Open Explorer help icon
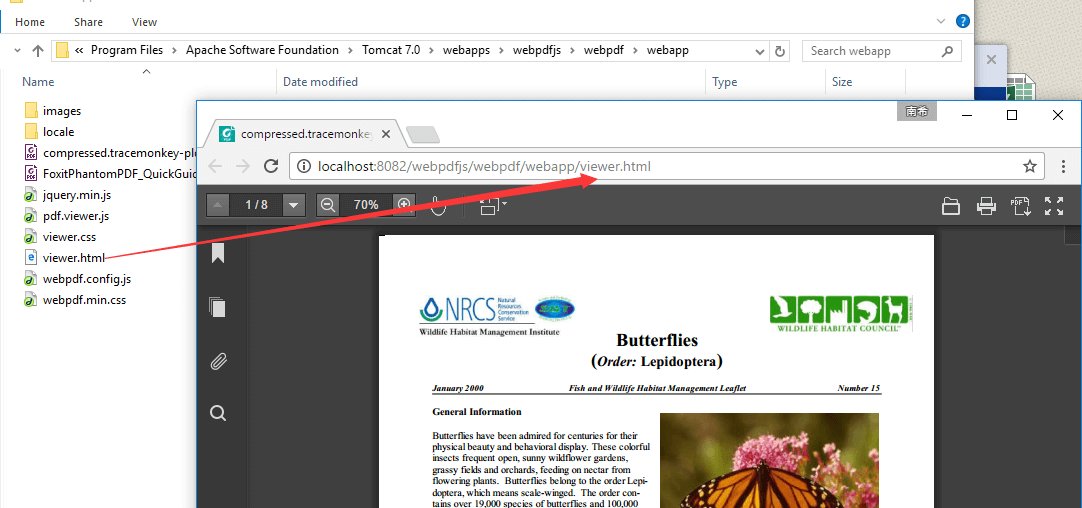Screen dimensions: 1082x508 [963, 21]
